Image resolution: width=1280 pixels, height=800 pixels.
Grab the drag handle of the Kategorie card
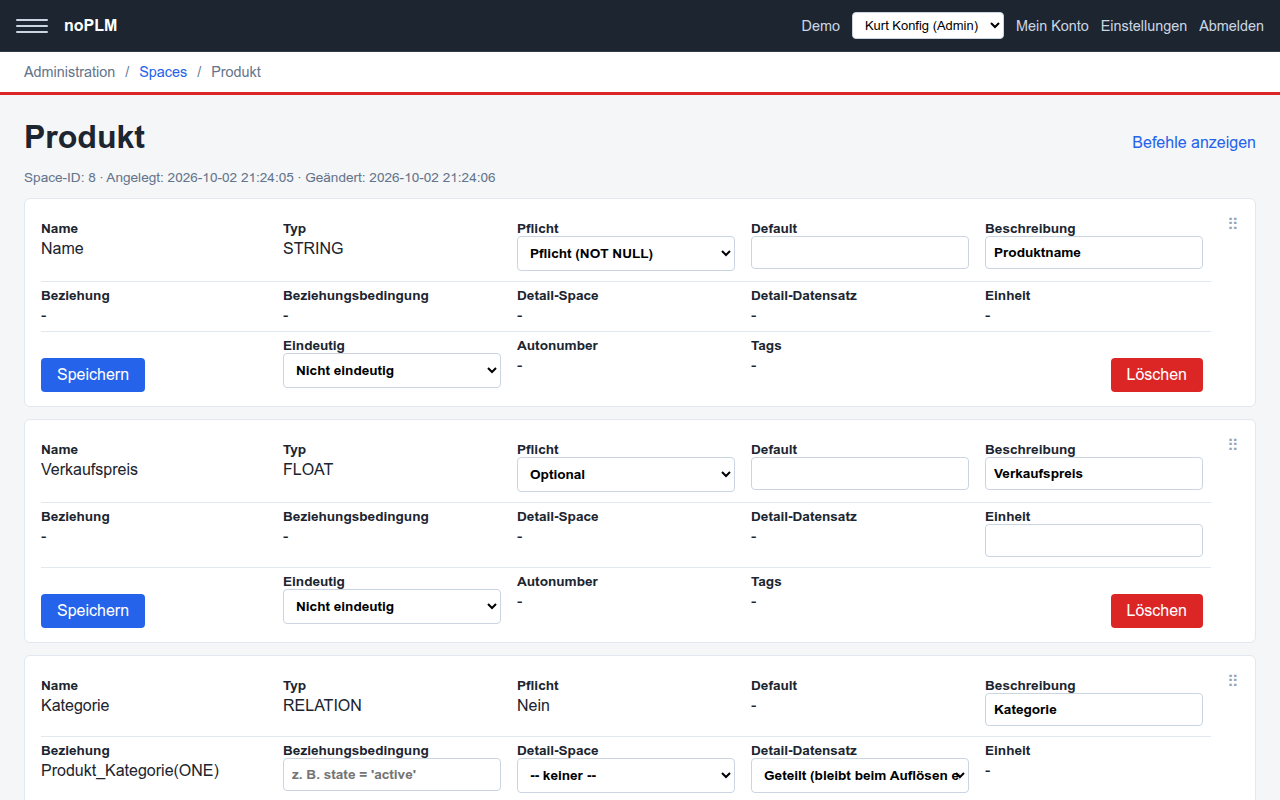[1233, 681]
